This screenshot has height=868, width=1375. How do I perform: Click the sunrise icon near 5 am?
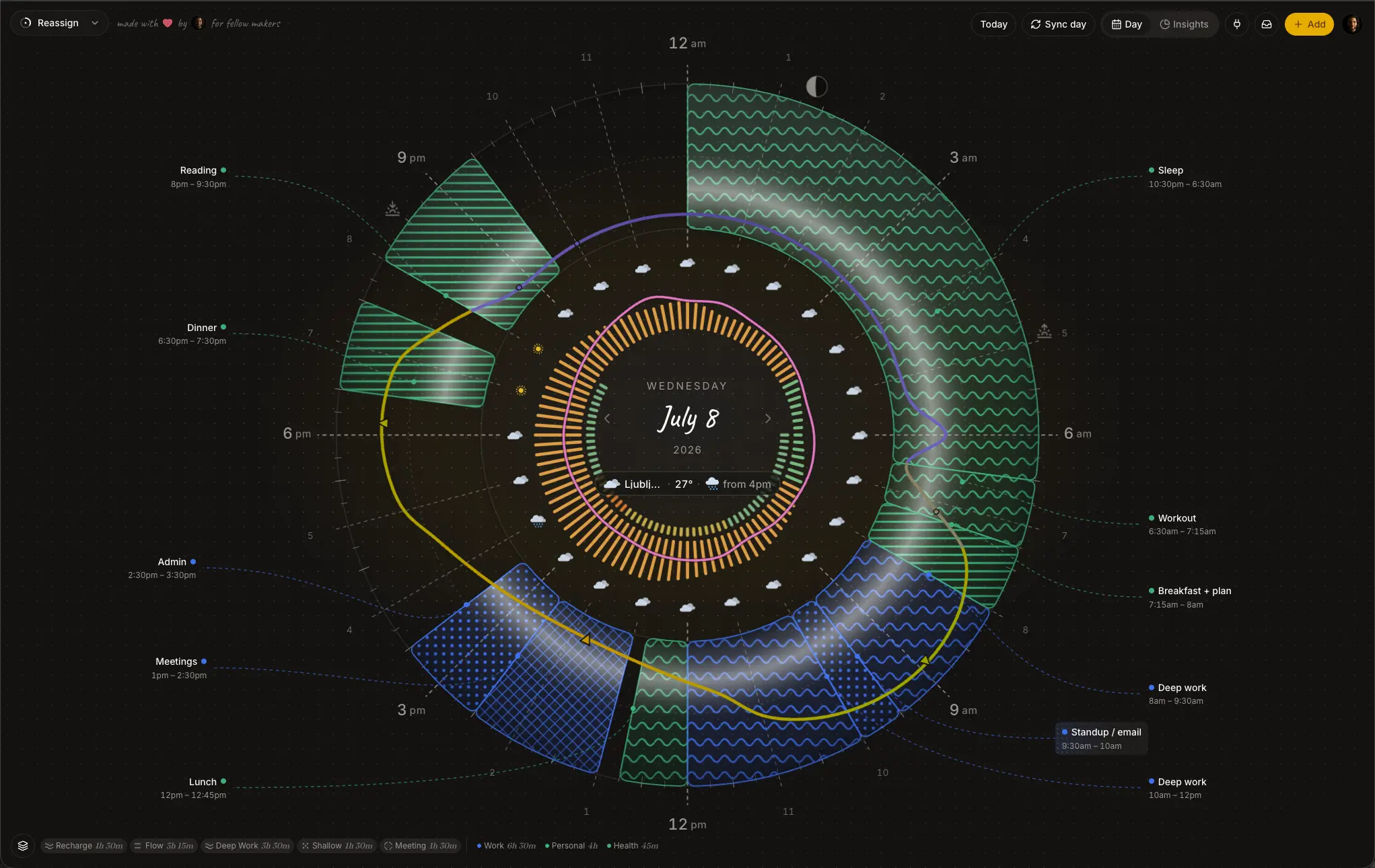click(x=1044, y=330)
